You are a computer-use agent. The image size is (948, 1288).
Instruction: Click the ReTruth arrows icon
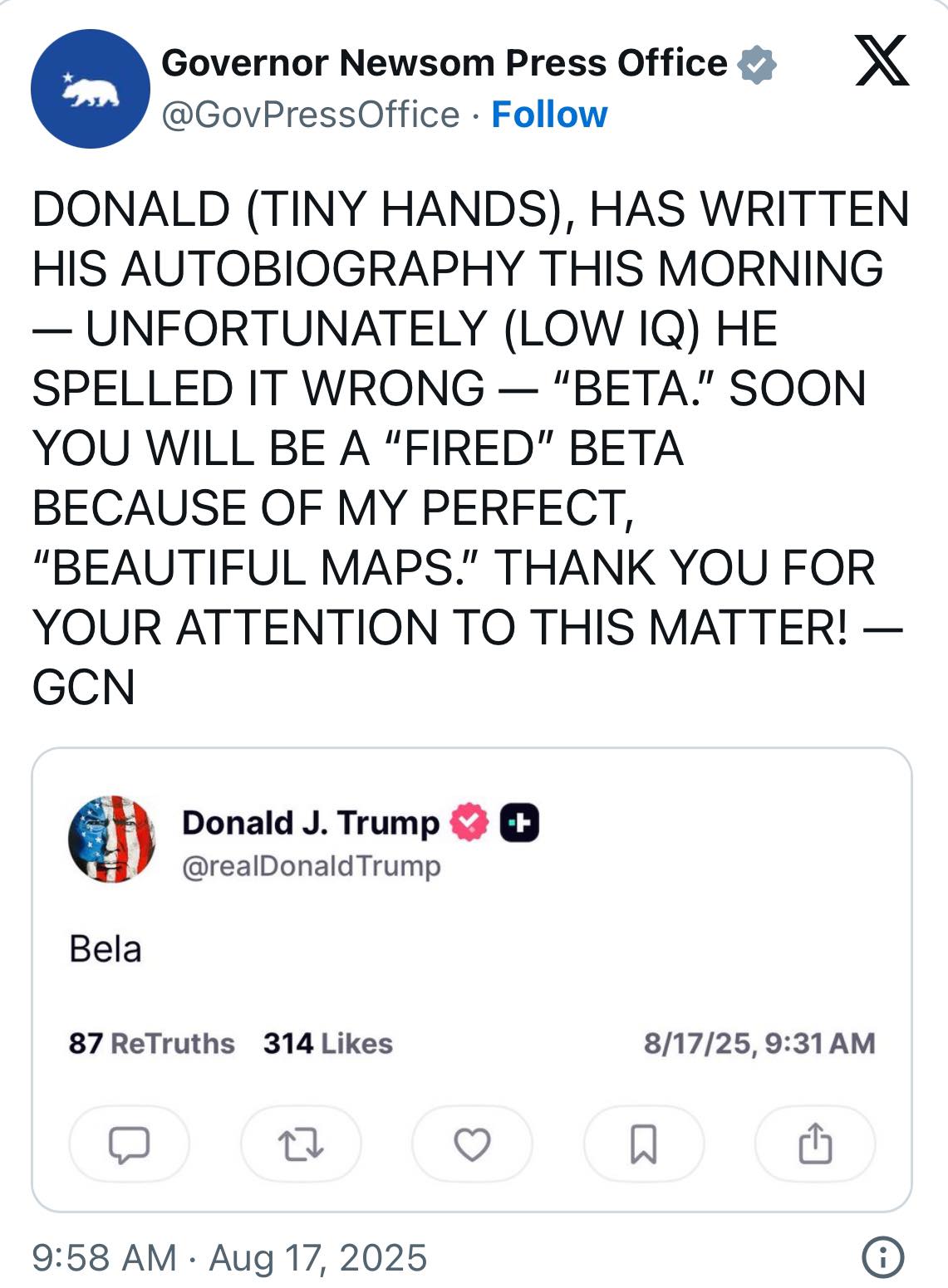coord(301,1144)
